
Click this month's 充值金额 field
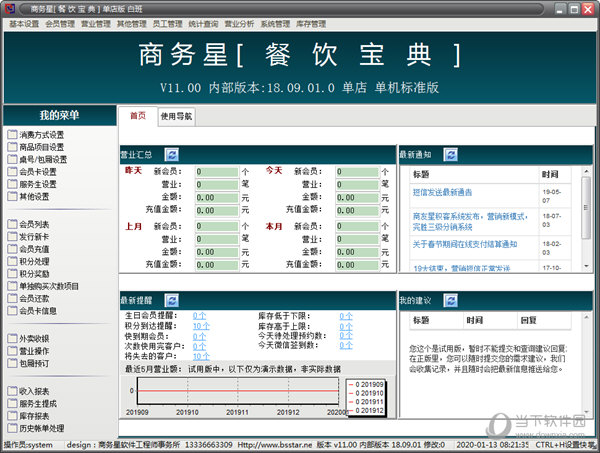coord(357,265)
